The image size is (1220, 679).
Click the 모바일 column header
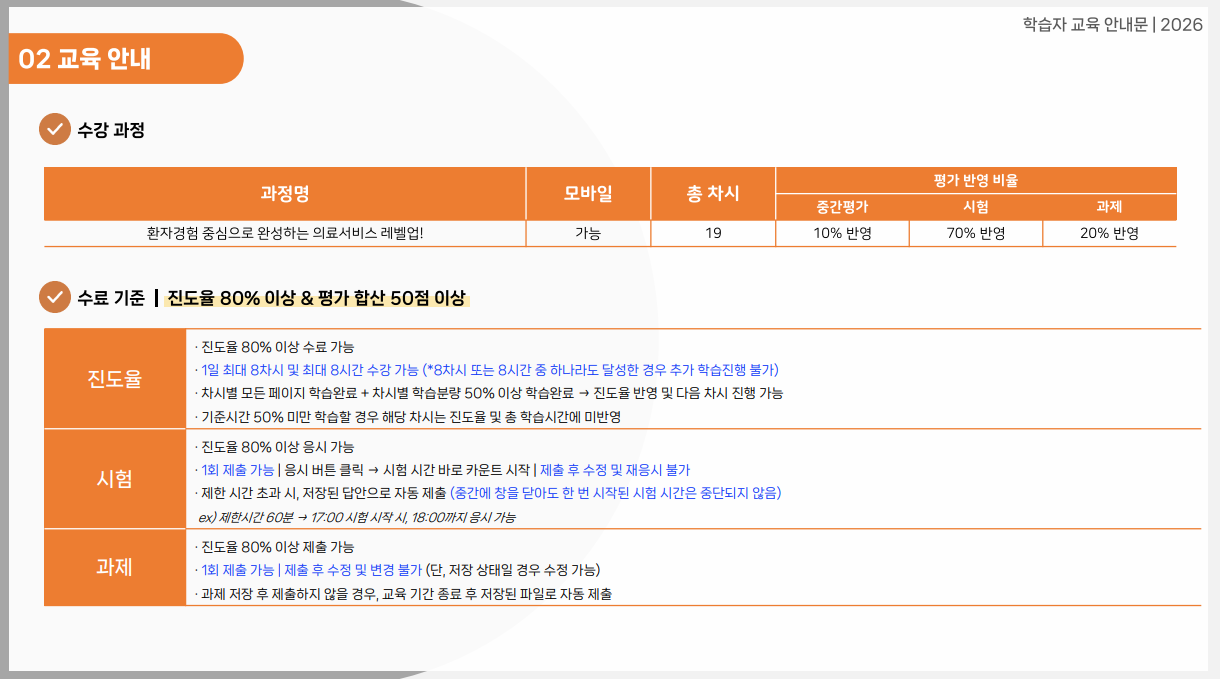pyautogui.click(x=588, y=193)
